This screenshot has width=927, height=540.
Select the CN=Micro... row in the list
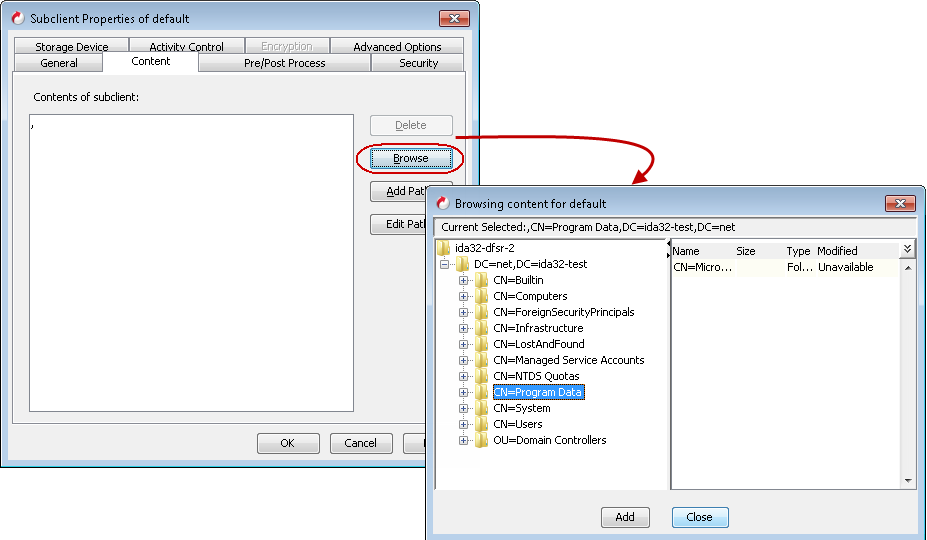click(701, 267)
